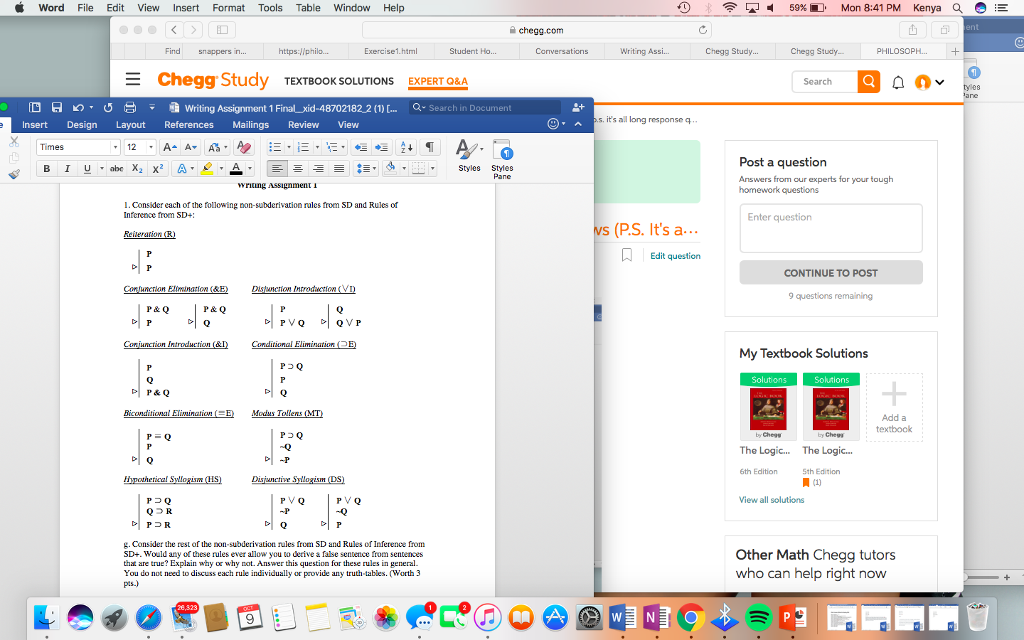Increase the paragraph indent
The height and width of the screenshot is (640, 1024).
coord(381,147)
